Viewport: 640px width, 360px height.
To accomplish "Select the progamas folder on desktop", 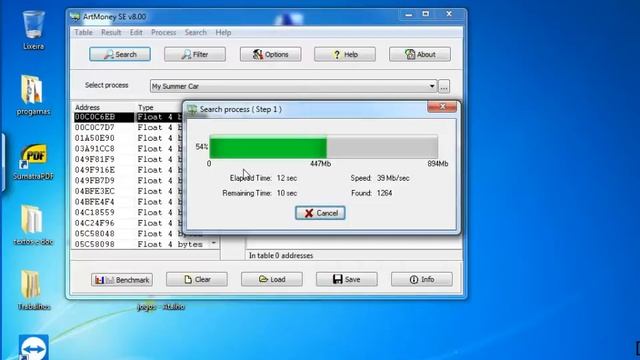I will click(x=33, y=95).
